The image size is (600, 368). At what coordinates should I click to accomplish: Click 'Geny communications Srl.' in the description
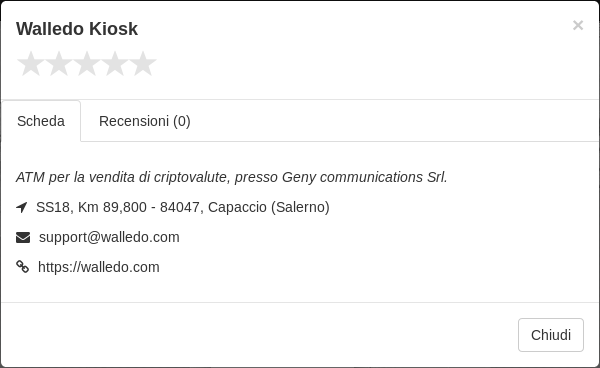[365, 177]
